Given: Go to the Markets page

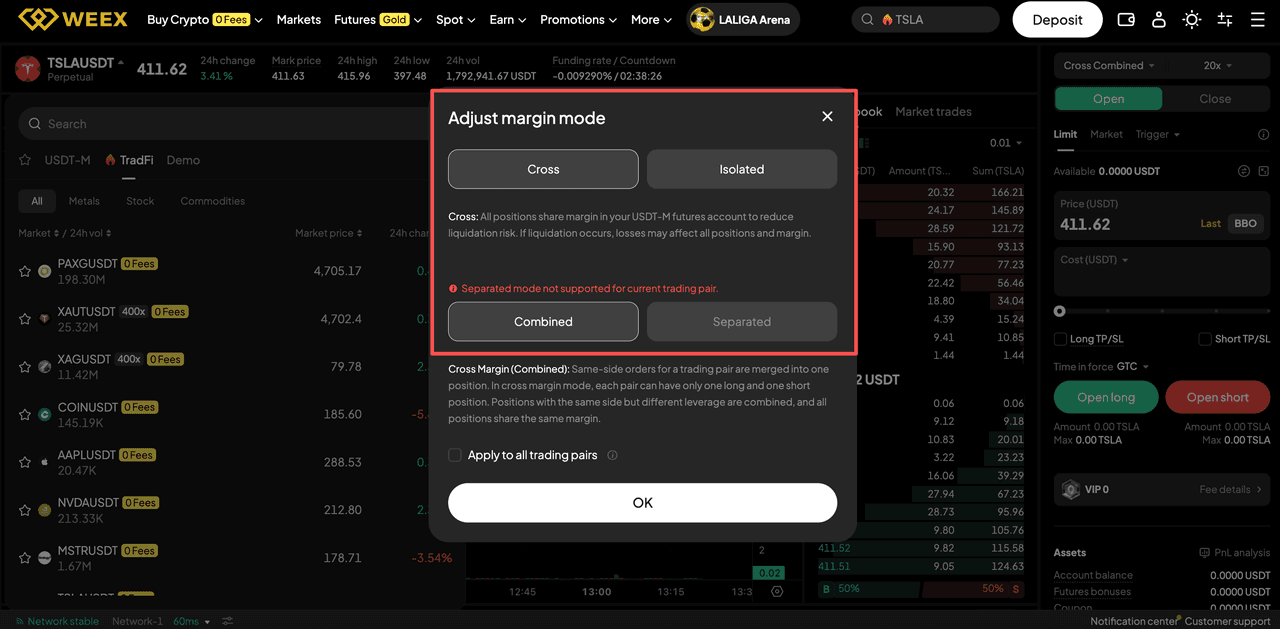Looking at the screenshot, I should [299, 19].
